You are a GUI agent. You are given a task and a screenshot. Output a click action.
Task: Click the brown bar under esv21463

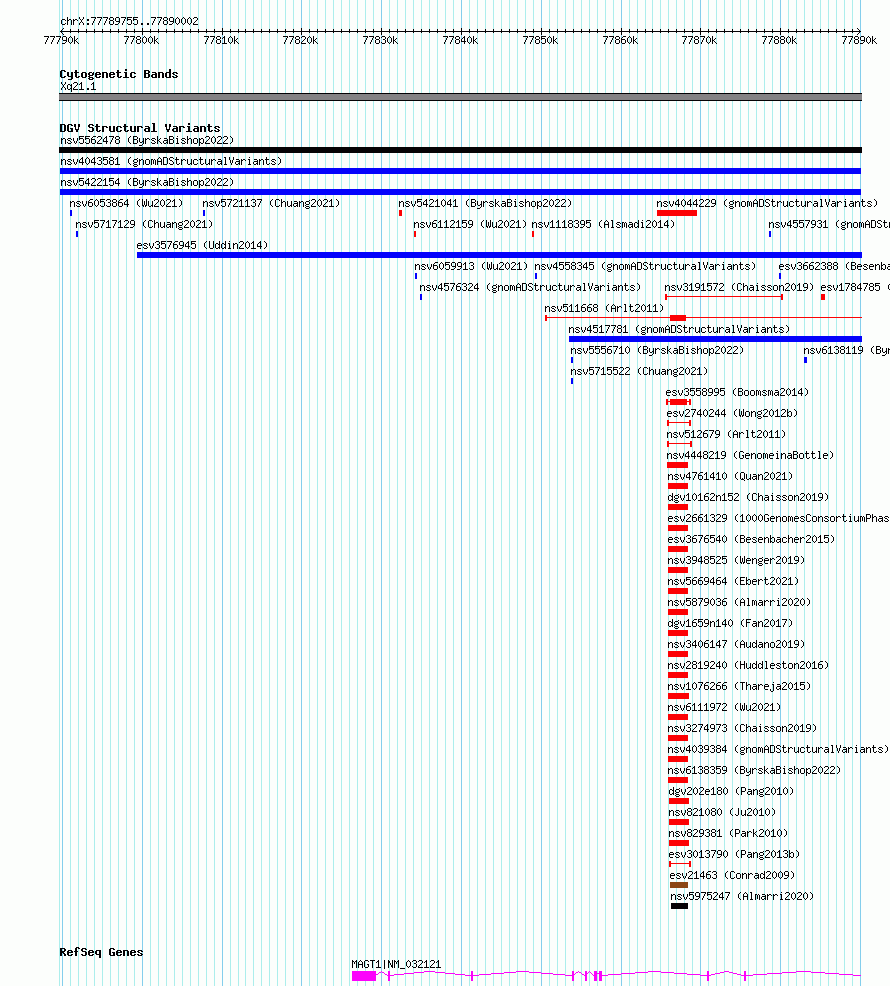point(679,885)
